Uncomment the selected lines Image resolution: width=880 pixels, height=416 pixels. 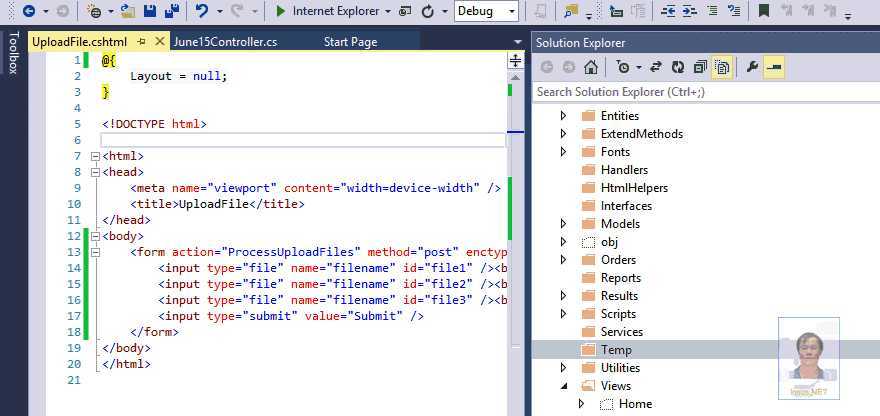click(x=734, y=11)
